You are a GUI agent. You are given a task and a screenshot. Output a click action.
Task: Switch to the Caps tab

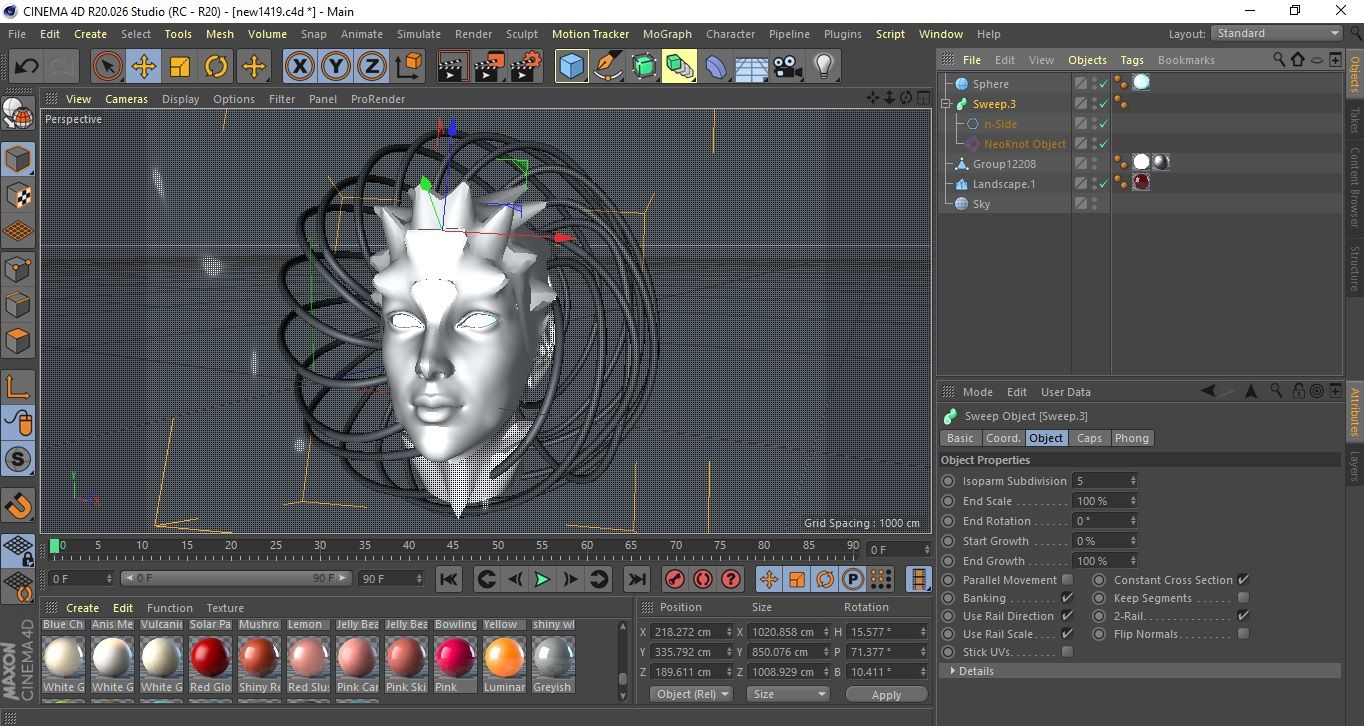coord(1089,438)
